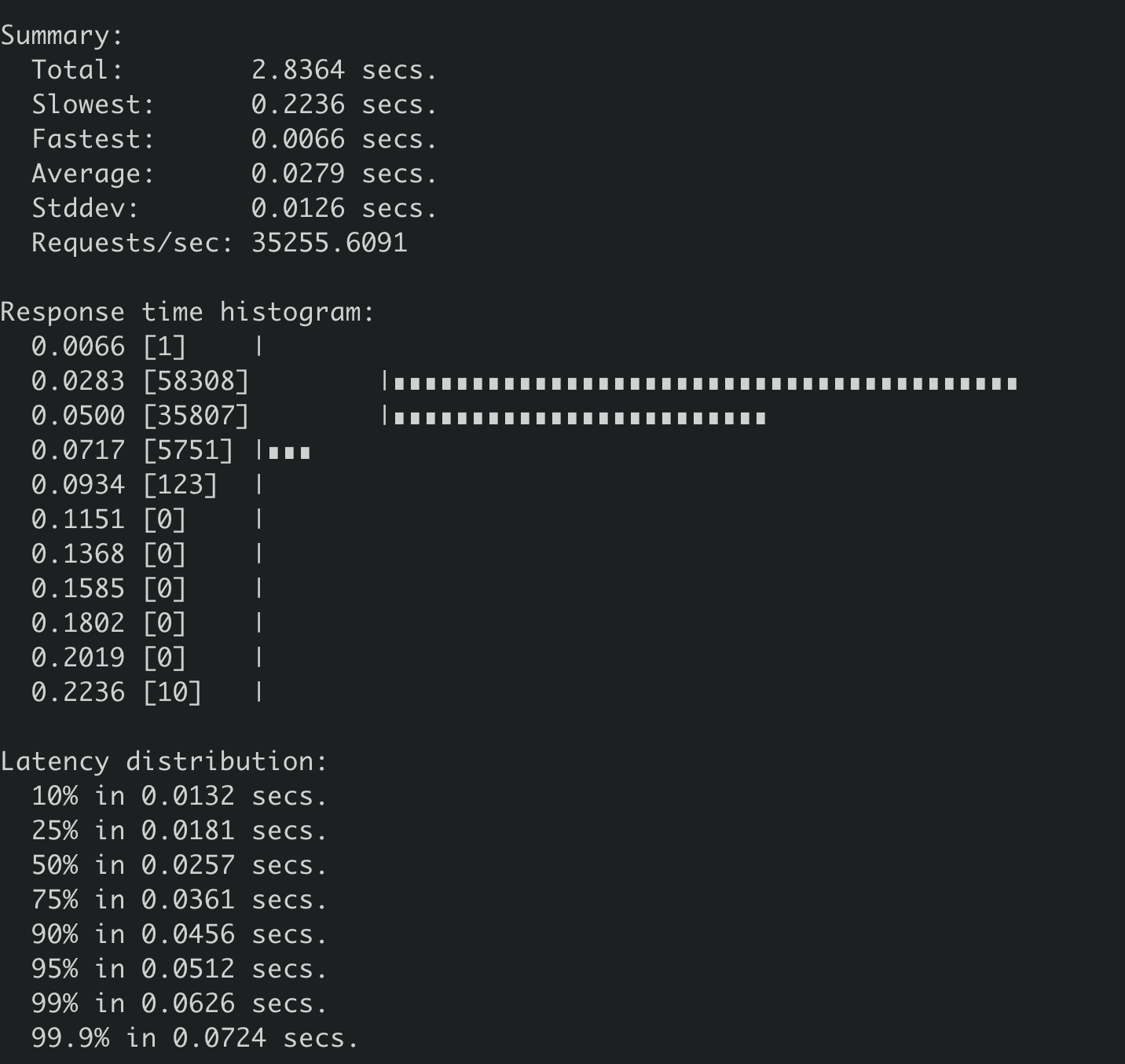Click the Average 0.0279 secs line
The width and height of the screenshot is (1125, 1064).
[234, 174]
